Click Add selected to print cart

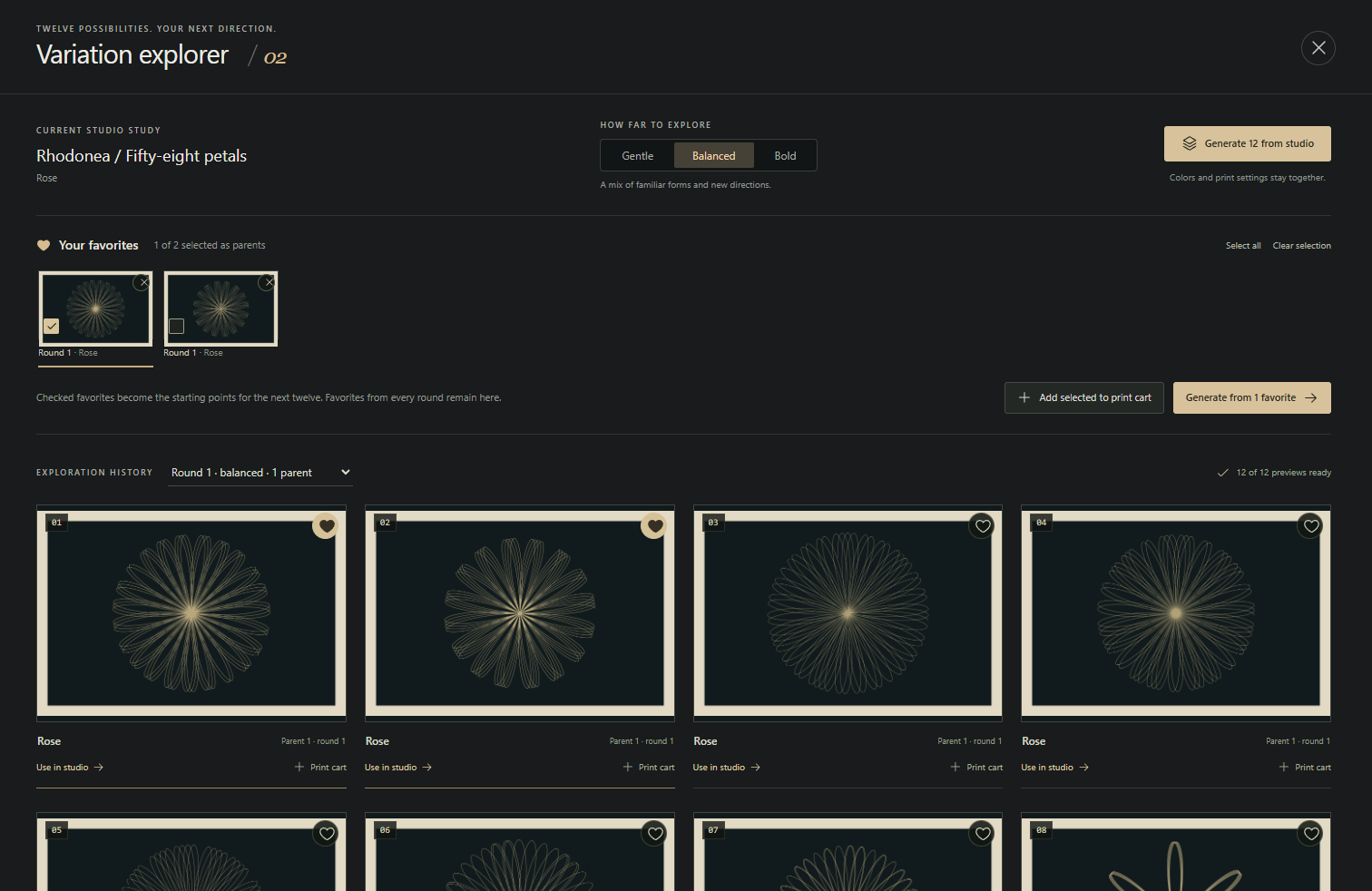[1084, 397]
